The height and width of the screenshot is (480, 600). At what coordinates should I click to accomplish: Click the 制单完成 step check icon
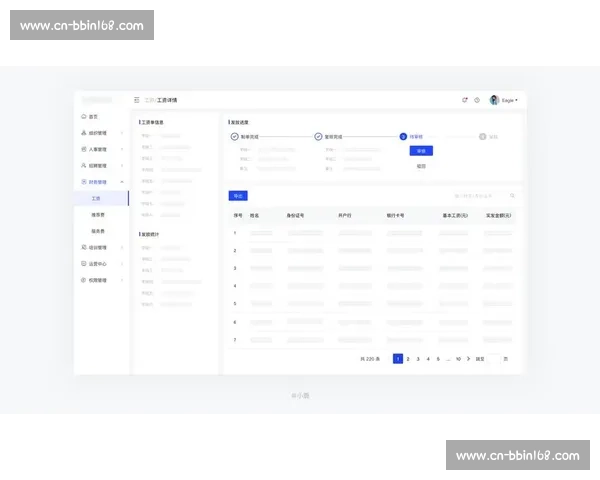[x=235, y=136]
